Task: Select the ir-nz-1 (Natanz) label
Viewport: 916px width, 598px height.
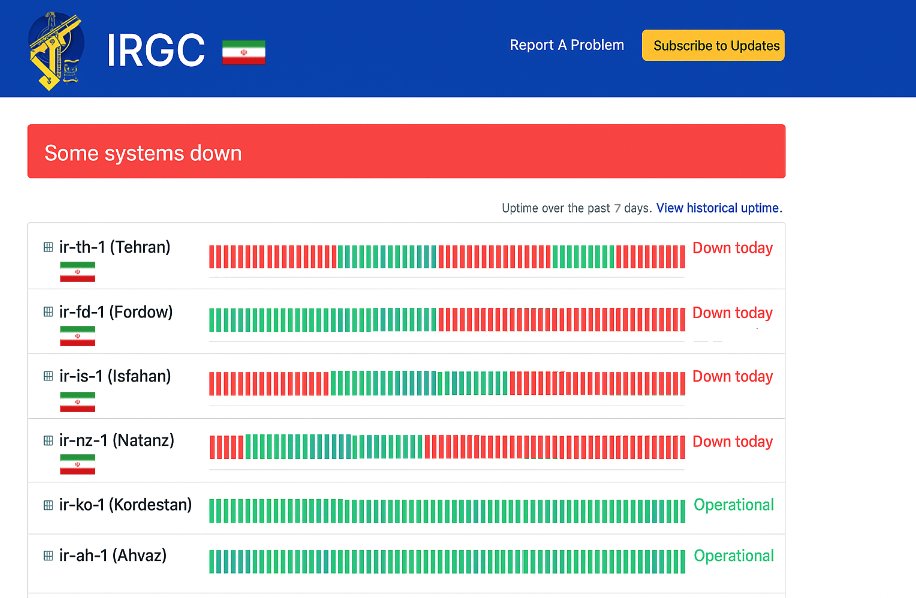Action: 116,440
